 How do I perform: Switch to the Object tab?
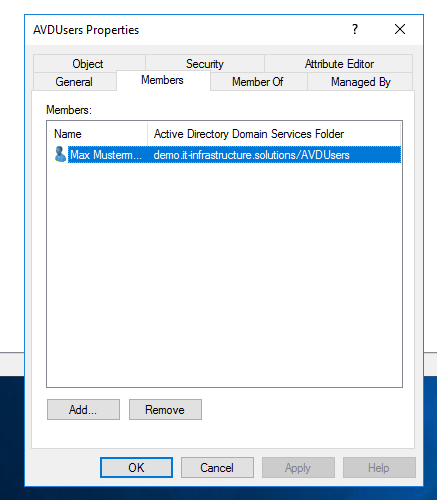tap(88, 64)
